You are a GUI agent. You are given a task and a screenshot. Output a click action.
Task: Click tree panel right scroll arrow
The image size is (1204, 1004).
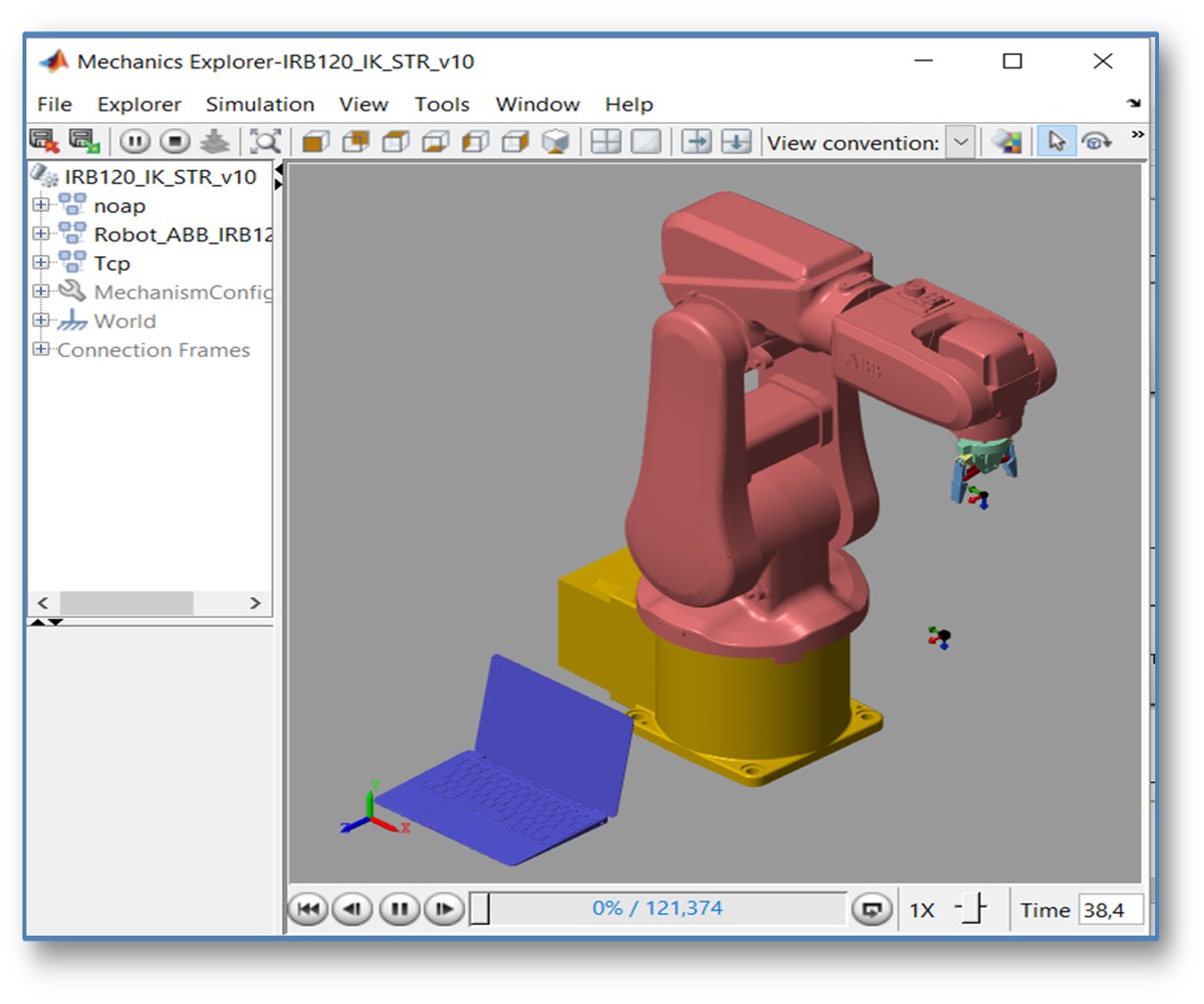255,603
